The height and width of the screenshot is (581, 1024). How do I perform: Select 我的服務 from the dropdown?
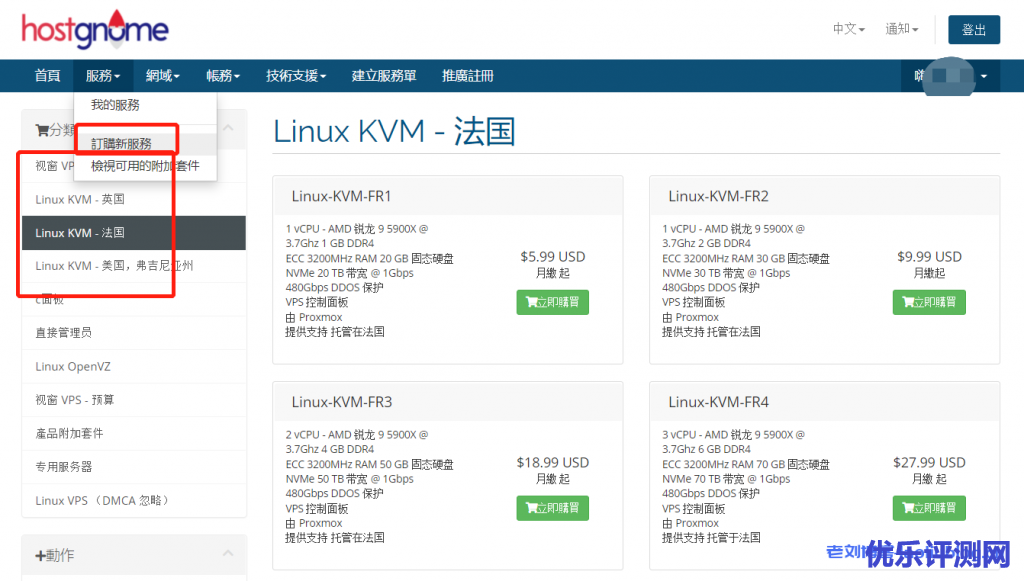[x=115, y=105]
